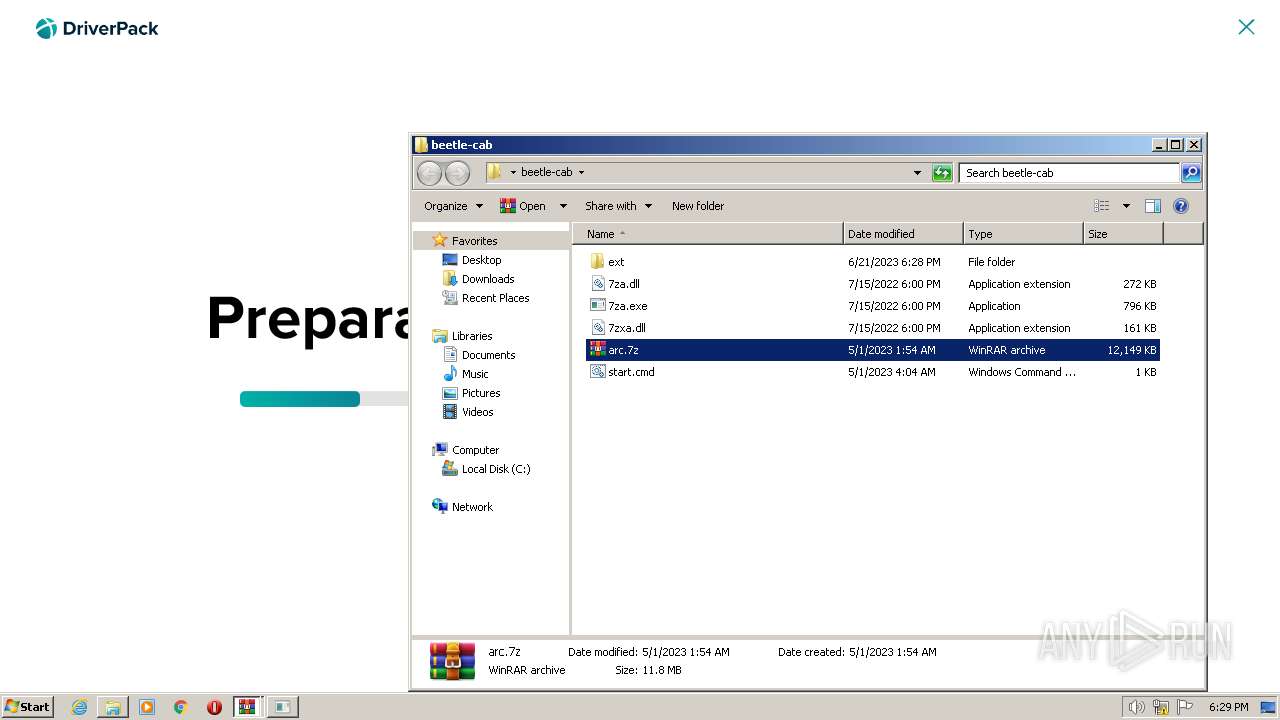Open Music library
Image resolution: width=1280 pixels, height=720 pixels.
[475, 374]
